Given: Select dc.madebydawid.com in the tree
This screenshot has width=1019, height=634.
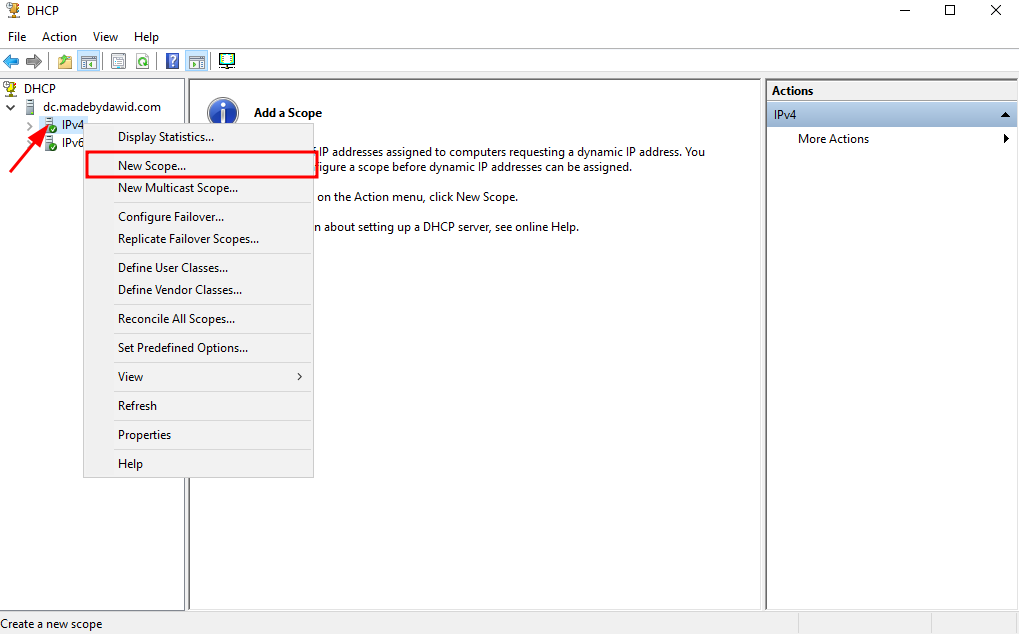Looking at the screenshot, I should tap(102, 107).
